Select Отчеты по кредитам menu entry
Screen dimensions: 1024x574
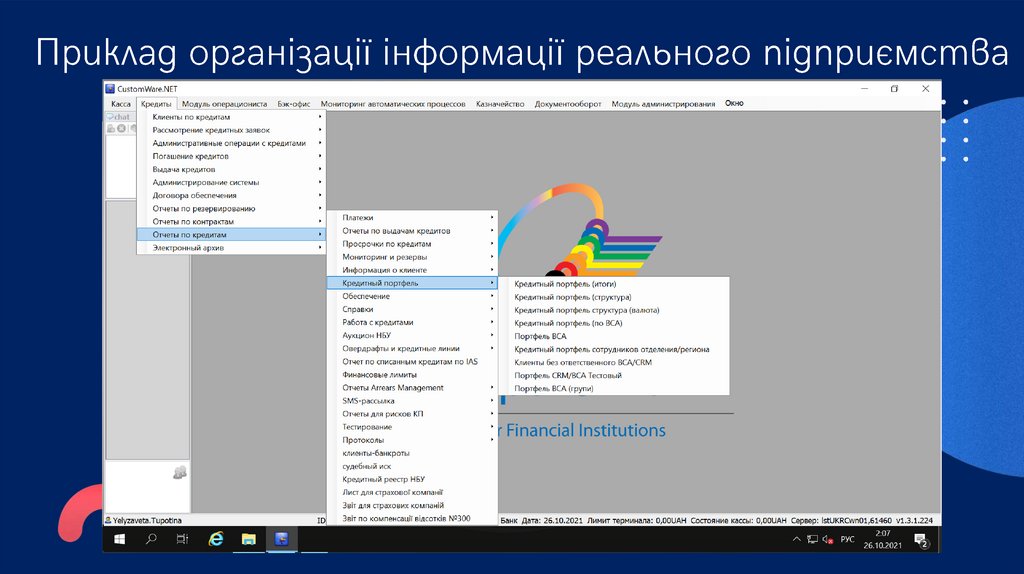[x=231, y=234]
